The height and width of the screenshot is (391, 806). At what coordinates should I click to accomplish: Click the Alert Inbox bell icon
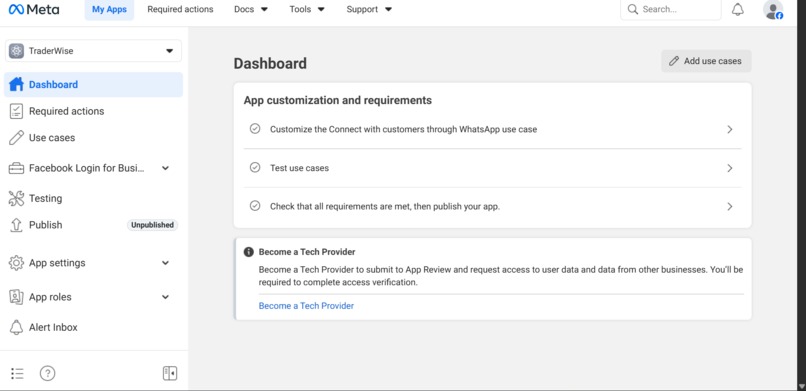pos(16,327)
